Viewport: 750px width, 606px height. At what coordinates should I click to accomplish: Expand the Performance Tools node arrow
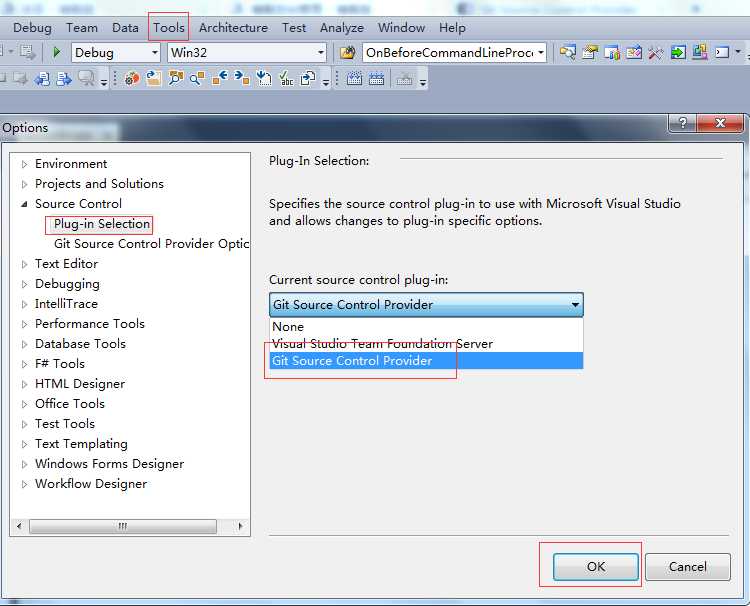[24, 324]
